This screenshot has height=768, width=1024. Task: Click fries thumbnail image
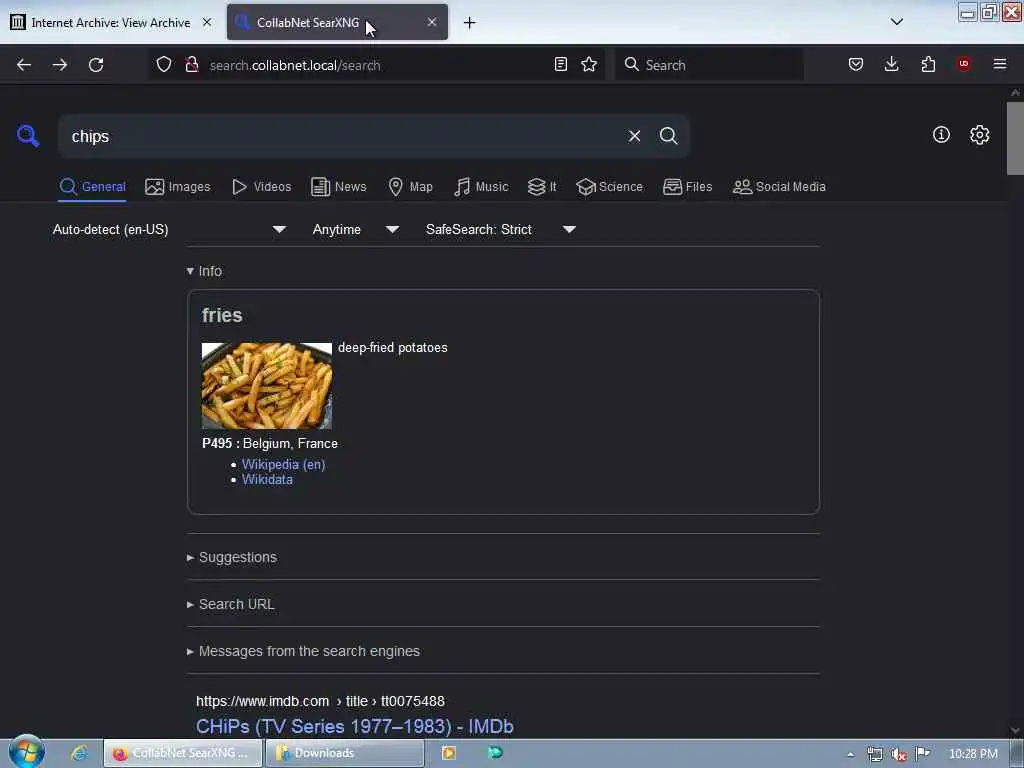point(266,385)
